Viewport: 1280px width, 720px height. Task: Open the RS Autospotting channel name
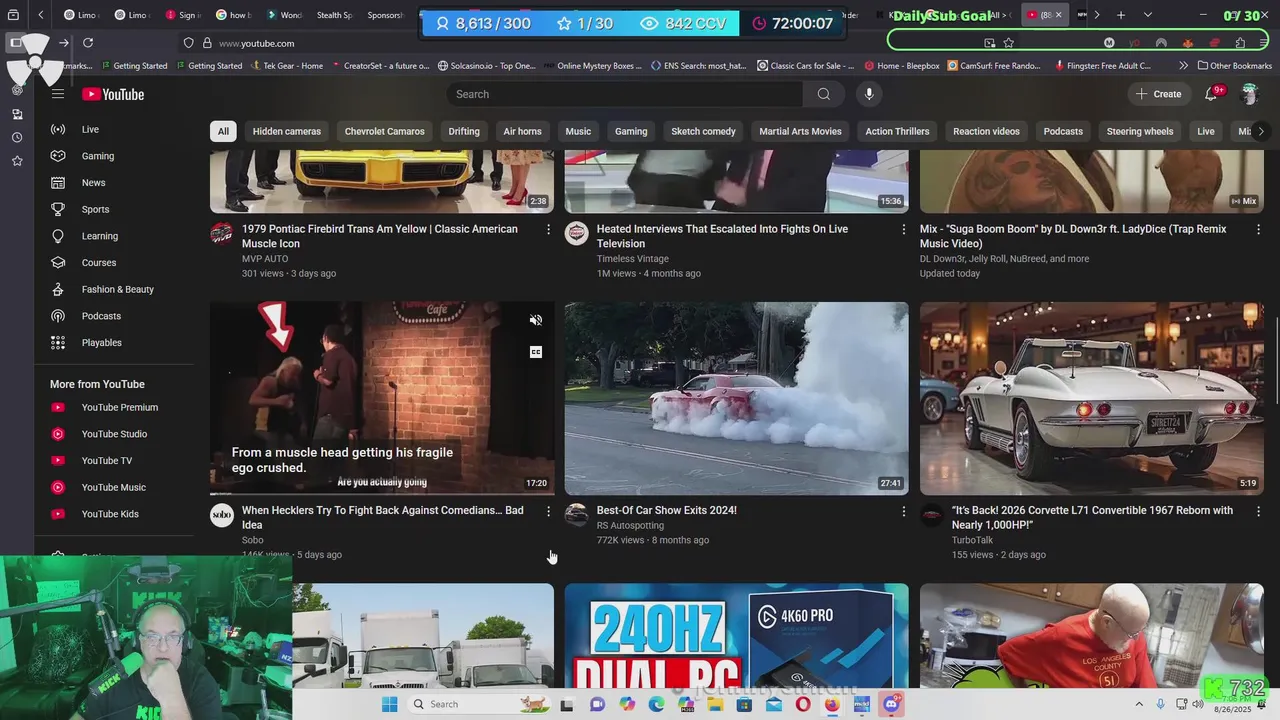point(630,525)
